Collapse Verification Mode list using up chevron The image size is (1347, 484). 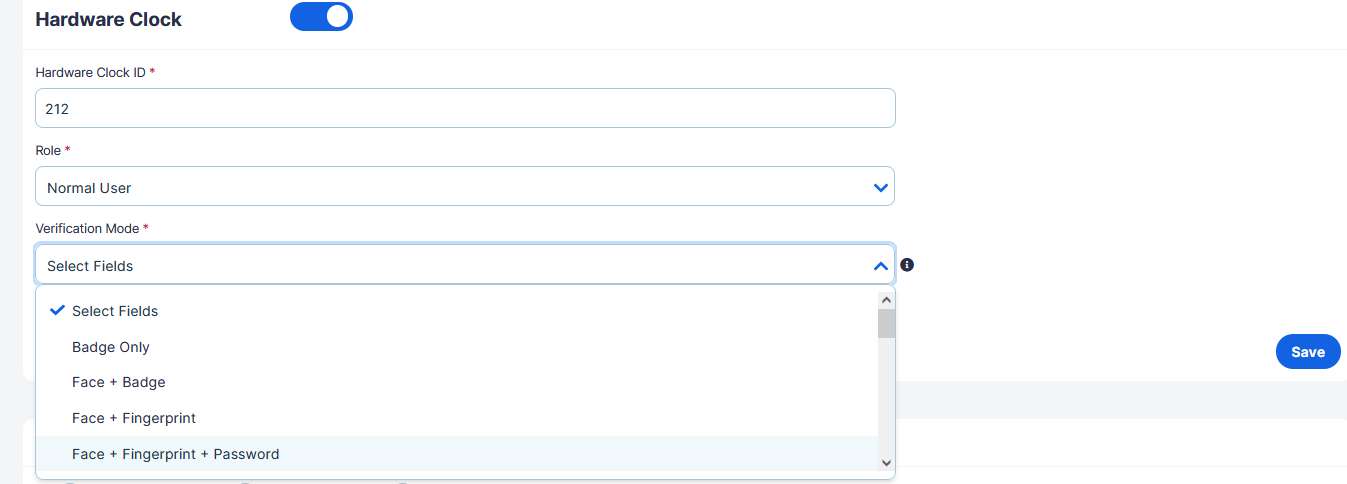880,266
